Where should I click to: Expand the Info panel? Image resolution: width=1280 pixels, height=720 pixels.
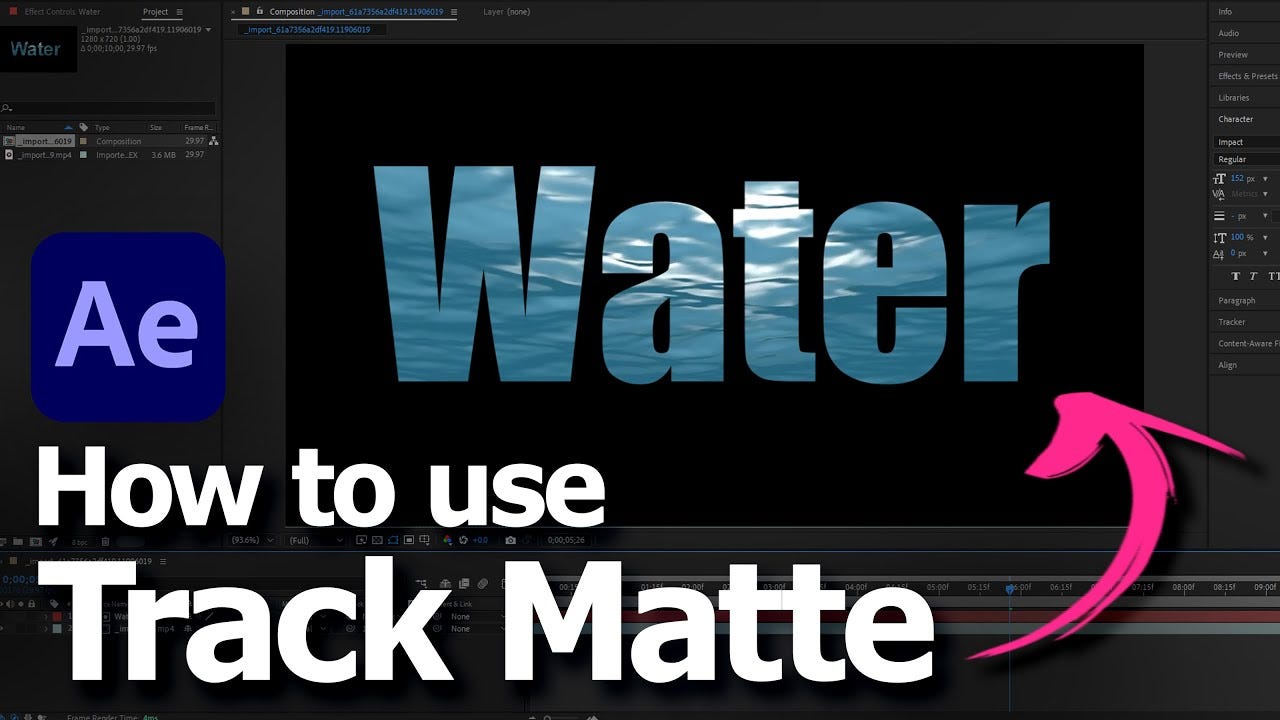(1225, 12)
